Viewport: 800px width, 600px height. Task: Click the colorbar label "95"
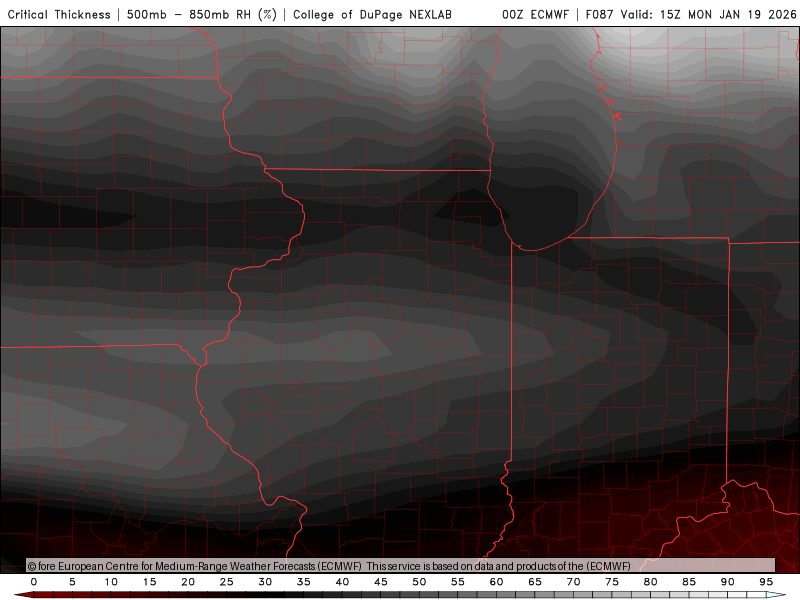(766, 582)
